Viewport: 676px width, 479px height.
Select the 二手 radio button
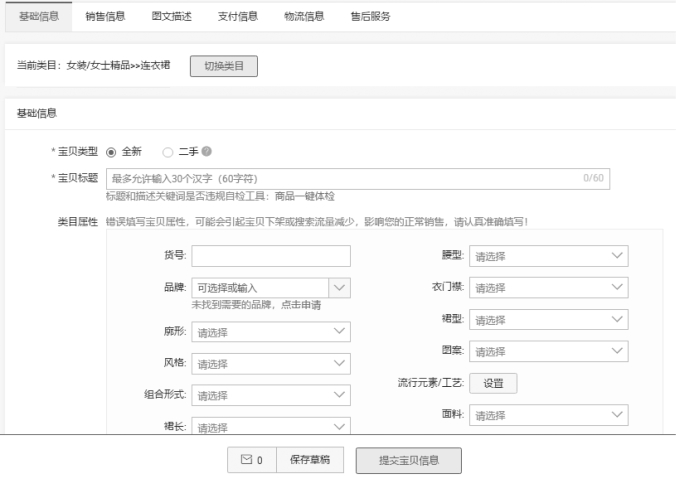(168, 152)
